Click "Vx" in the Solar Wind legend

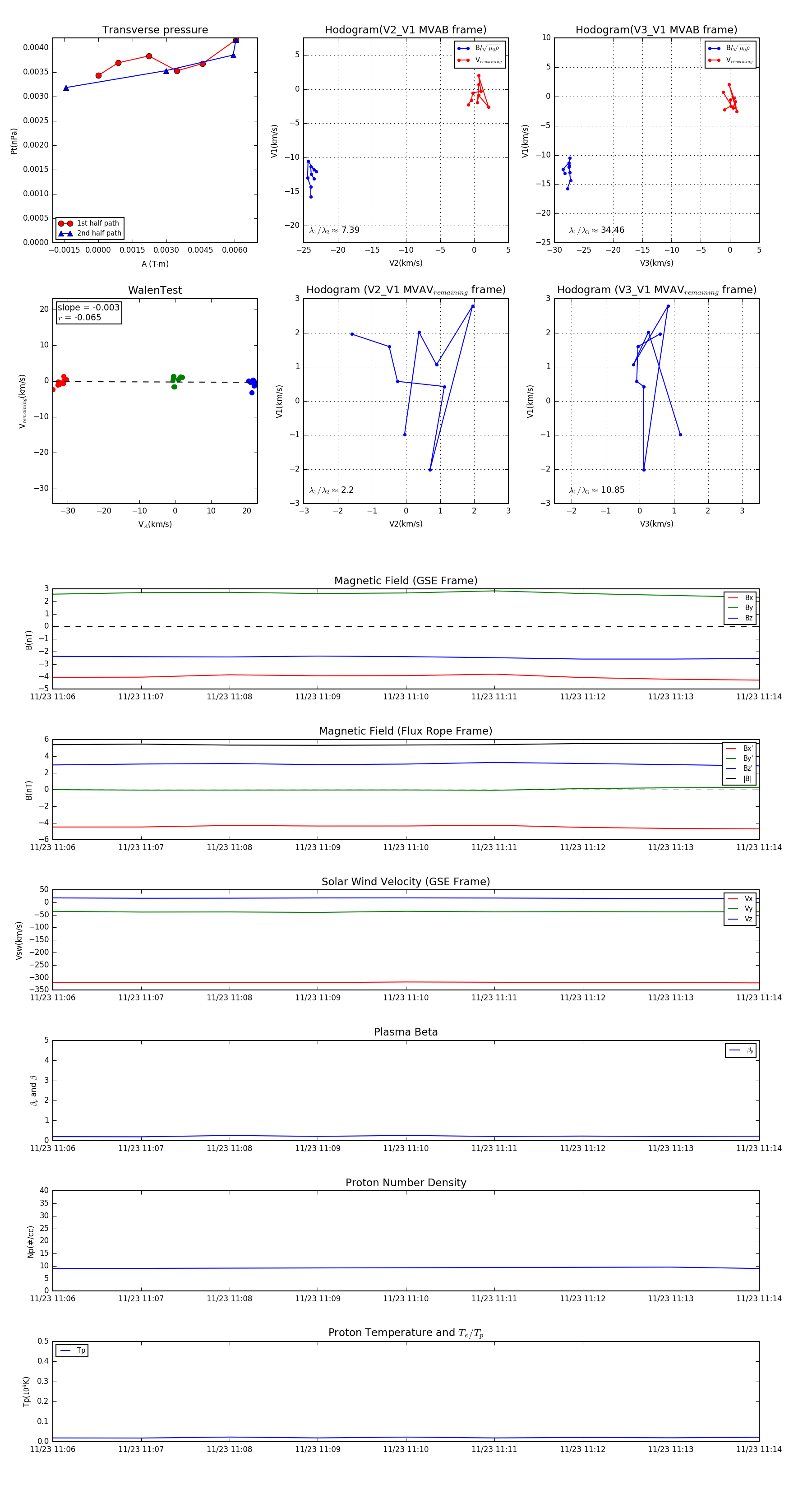click(x=748, y=899)
